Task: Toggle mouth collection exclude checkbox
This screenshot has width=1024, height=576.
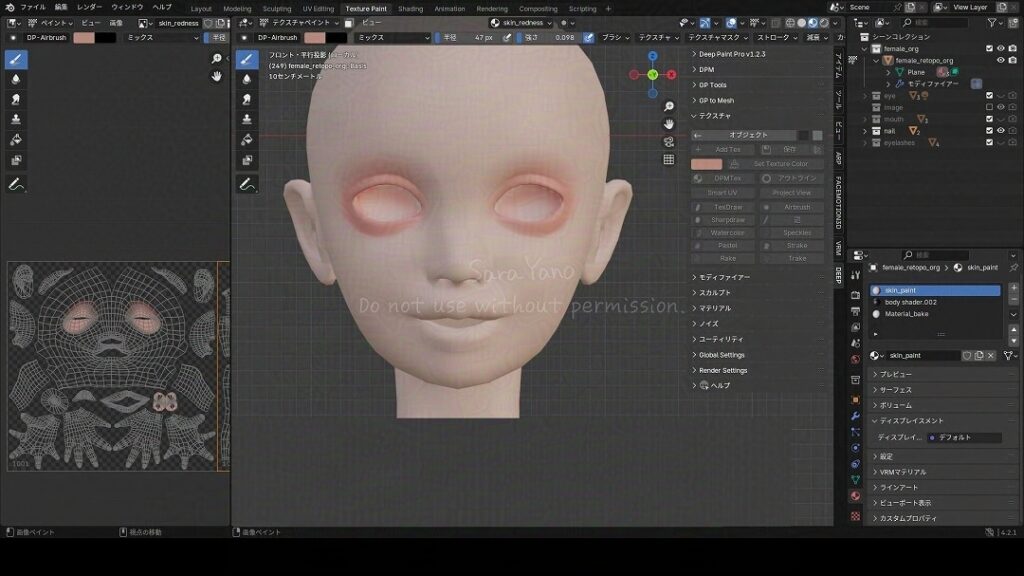Action: (989, 119)
